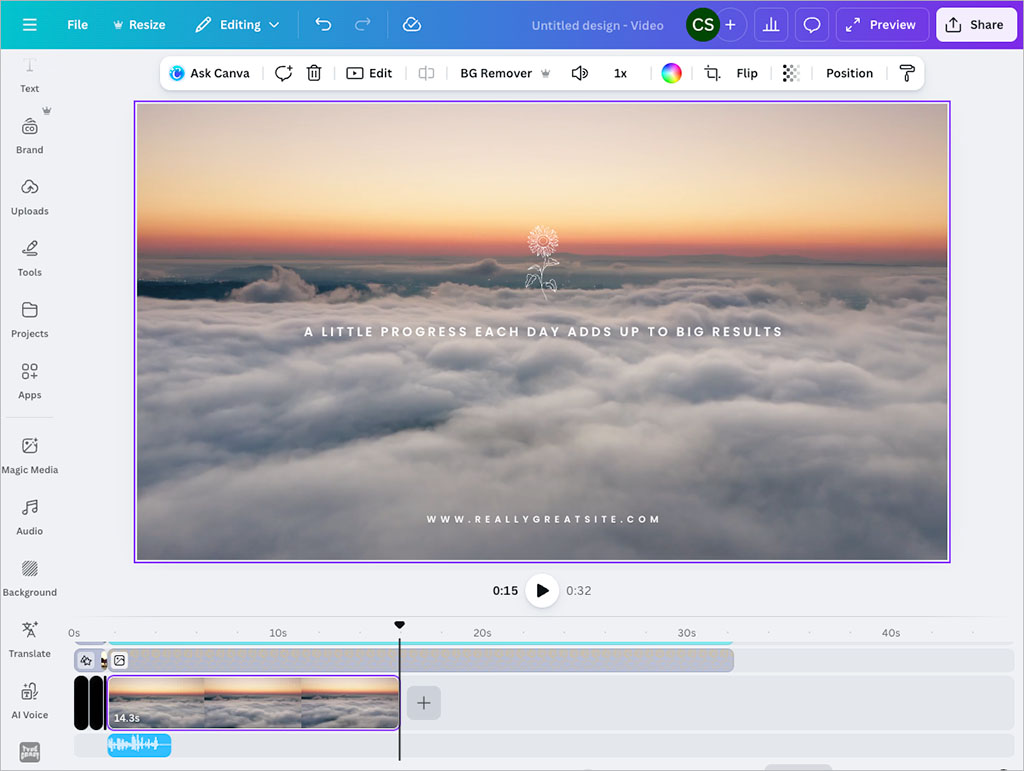Open the File menu
1024x771 pixels.
(x=77, y=24)
